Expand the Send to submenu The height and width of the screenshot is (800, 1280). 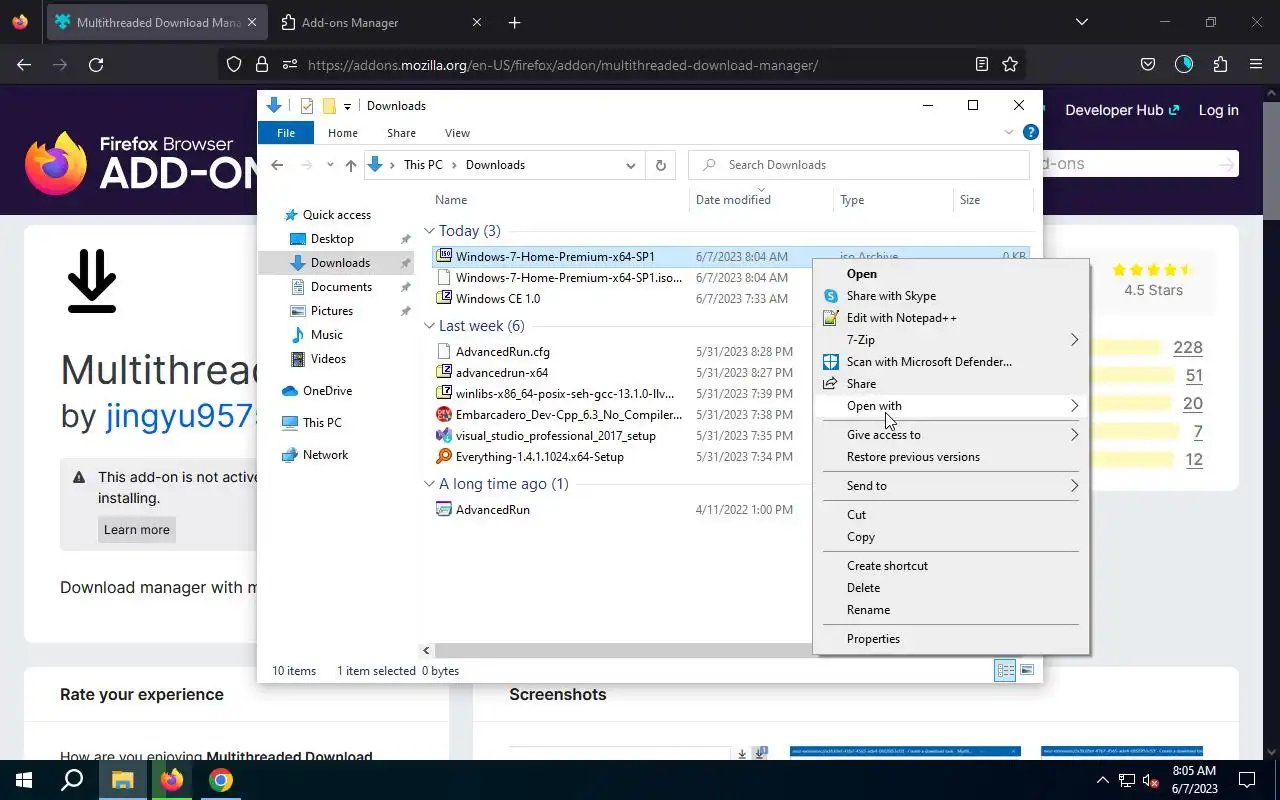tap(950, 486)
